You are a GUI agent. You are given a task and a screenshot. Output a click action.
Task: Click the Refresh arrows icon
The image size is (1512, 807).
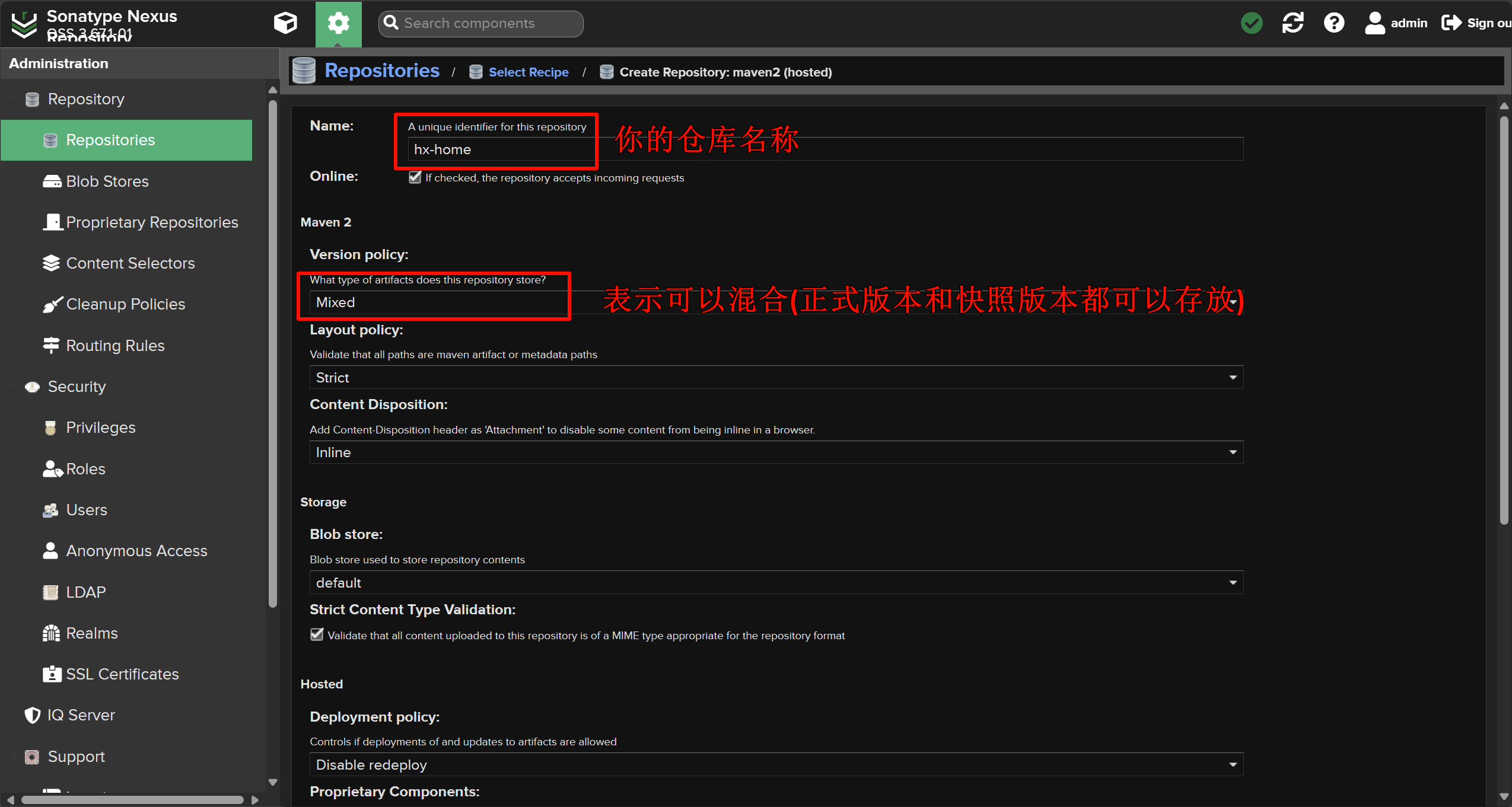(x=1293, y=23)
